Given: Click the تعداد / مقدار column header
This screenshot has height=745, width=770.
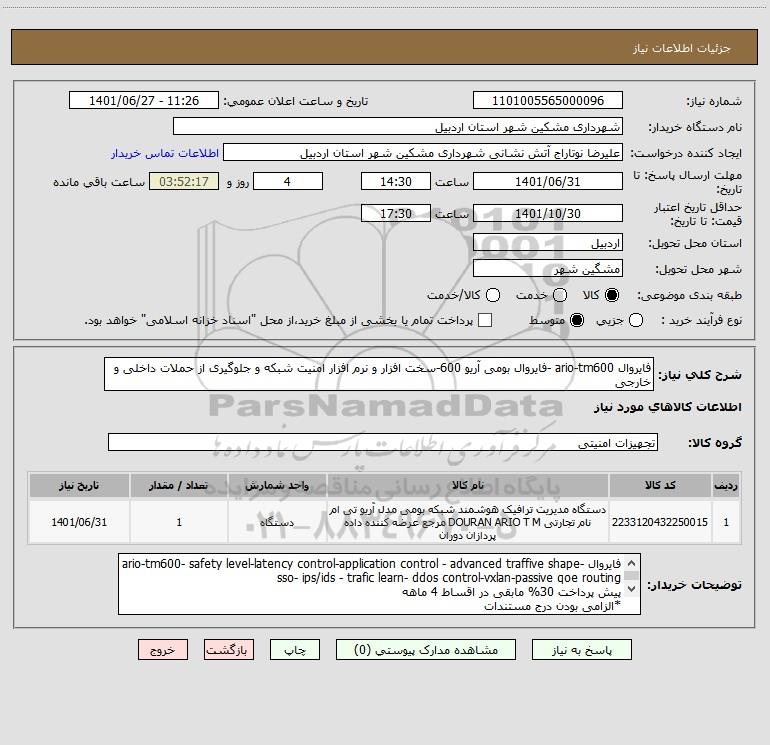Looking at the screenshot, I should pyautogui.click(x=179, y=485).
